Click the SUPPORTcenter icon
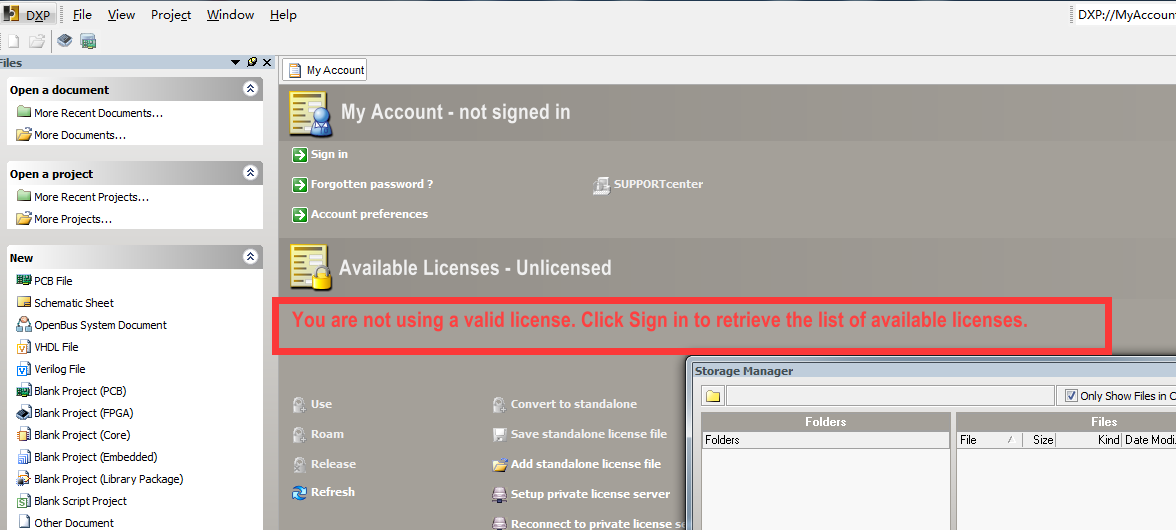 (x=602, y=185)
